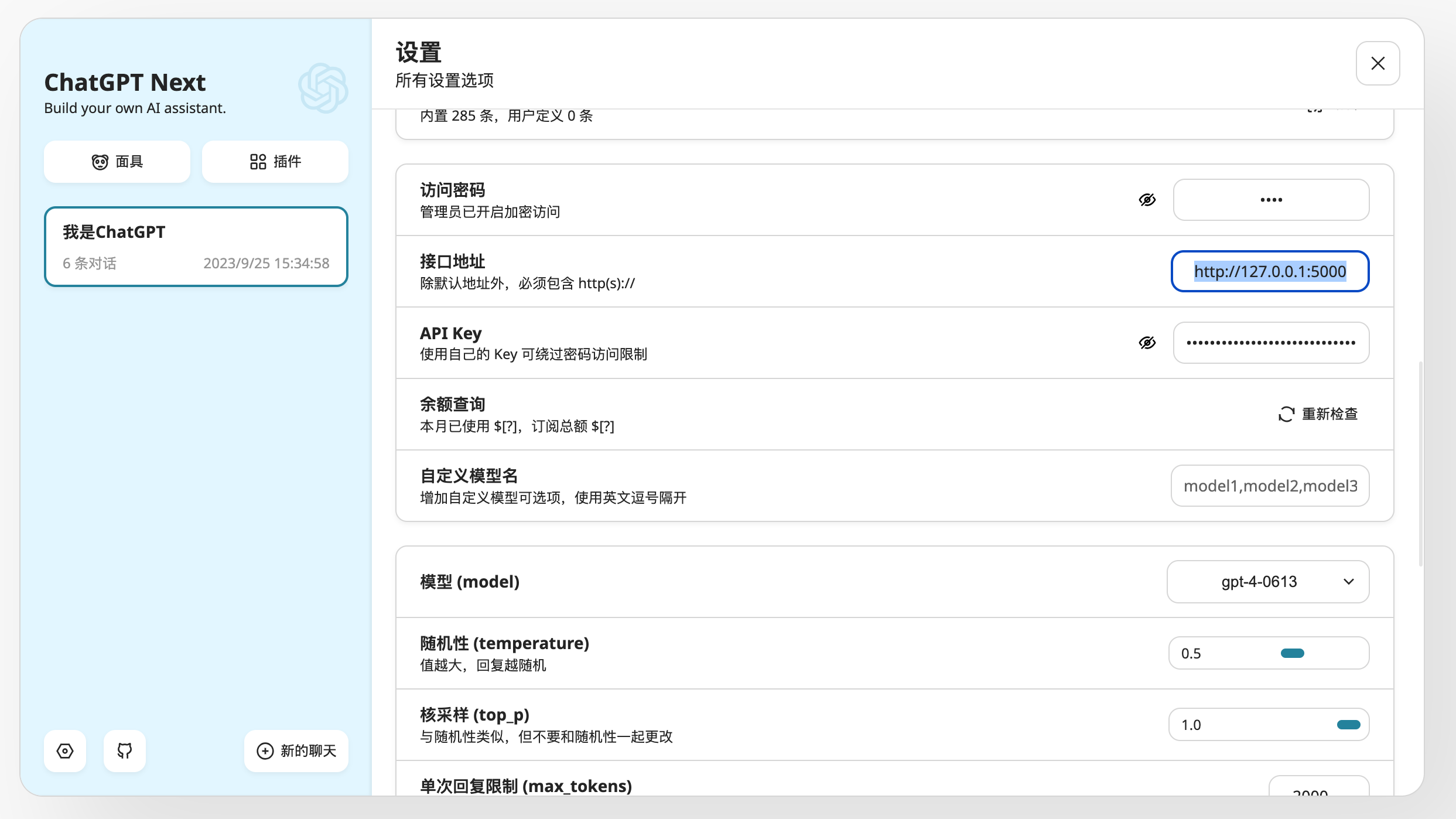Click the ChatGPT logo in sidebar header
Image resolution: width=1456 pixels, height=819 pixels.
[x=323, y=88]
